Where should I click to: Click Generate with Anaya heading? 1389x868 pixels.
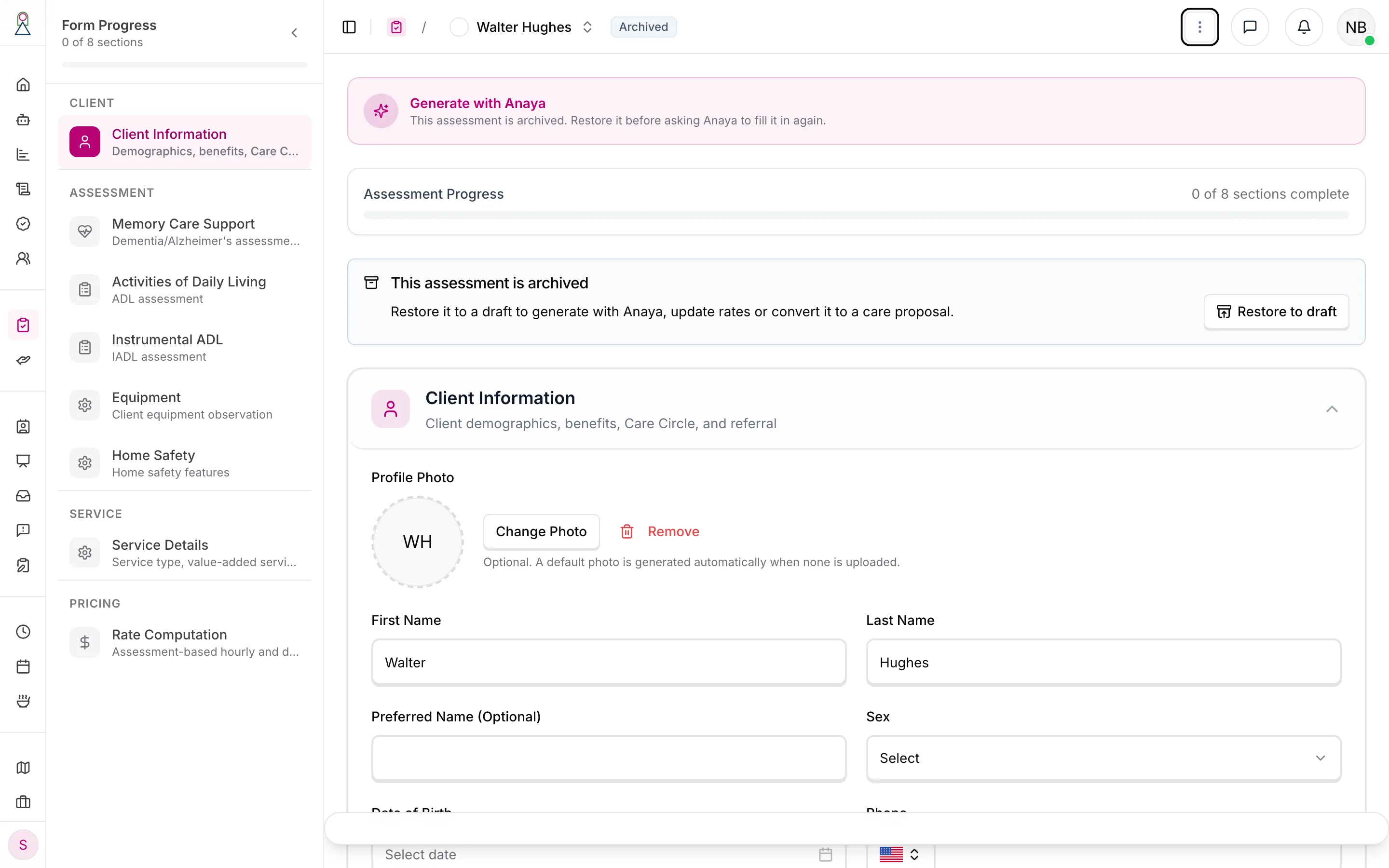click(x=477, y=103)
